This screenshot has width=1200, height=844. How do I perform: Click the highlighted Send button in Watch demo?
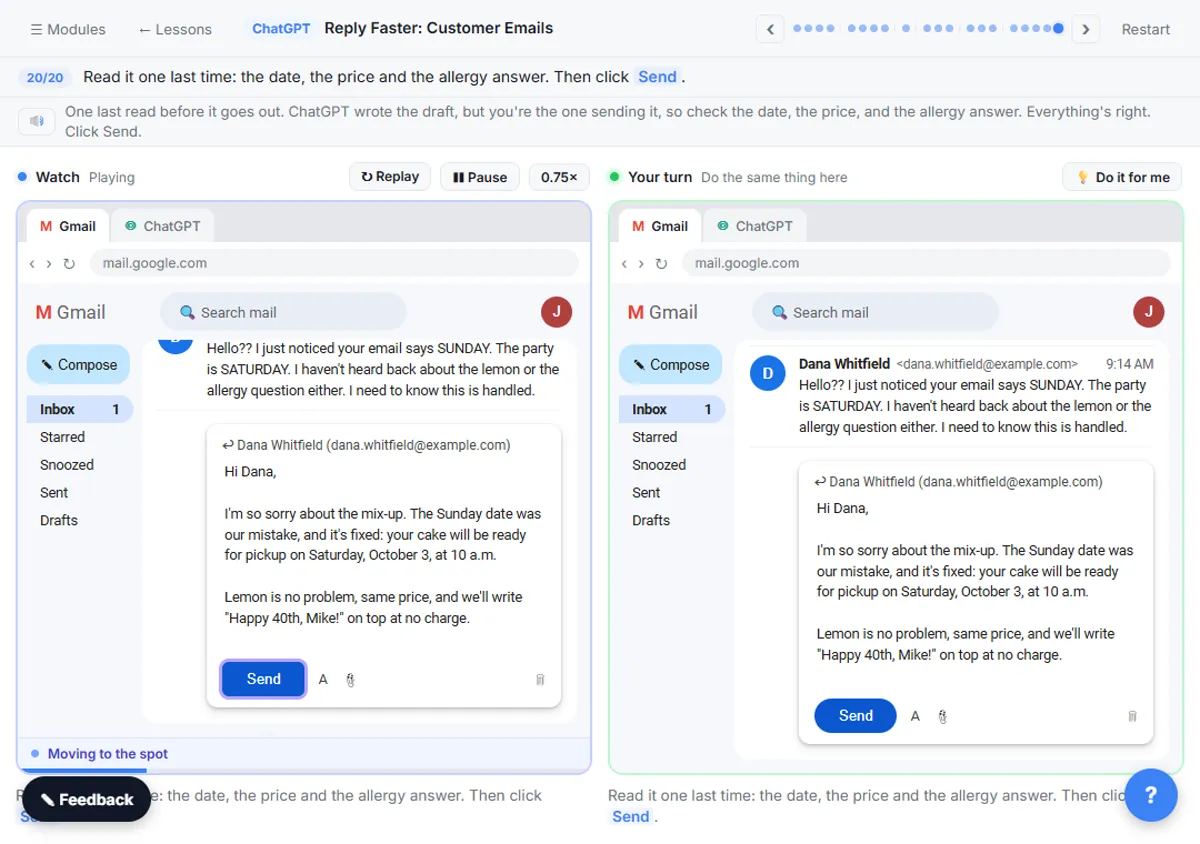click(x=263, y=679)
